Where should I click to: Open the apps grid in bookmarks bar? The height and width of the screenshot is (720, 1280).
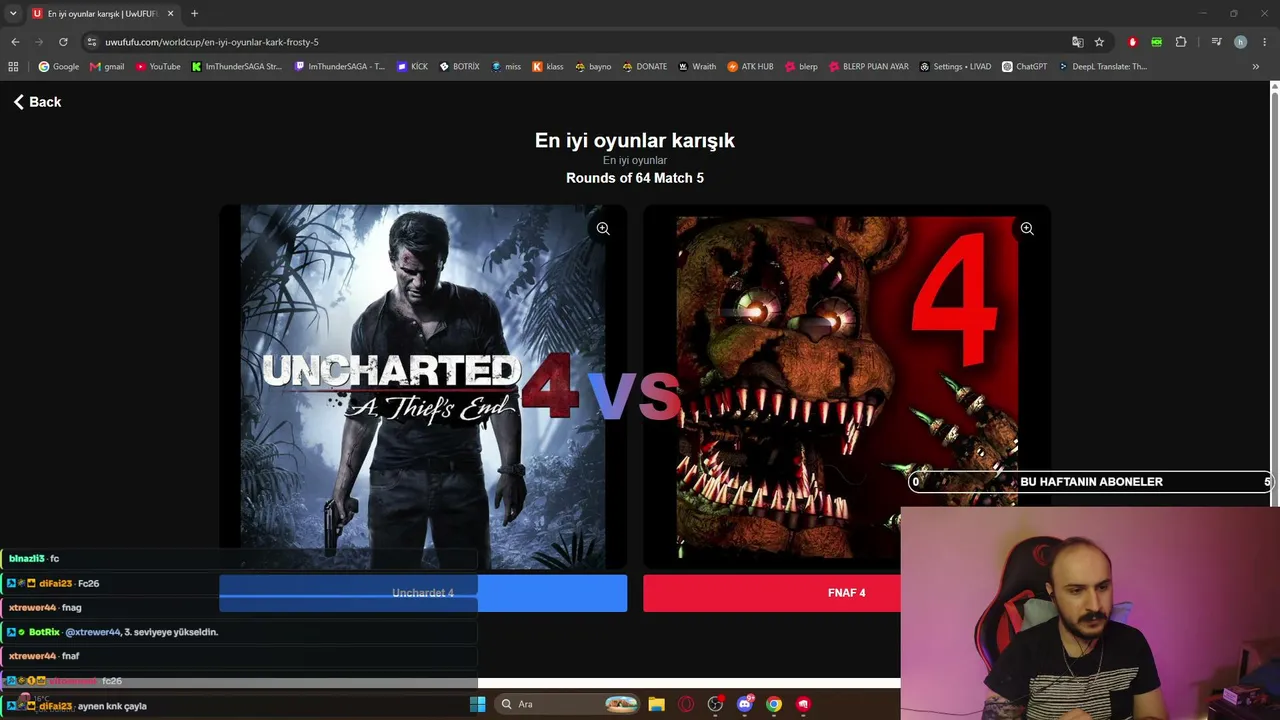click(13, 67)
